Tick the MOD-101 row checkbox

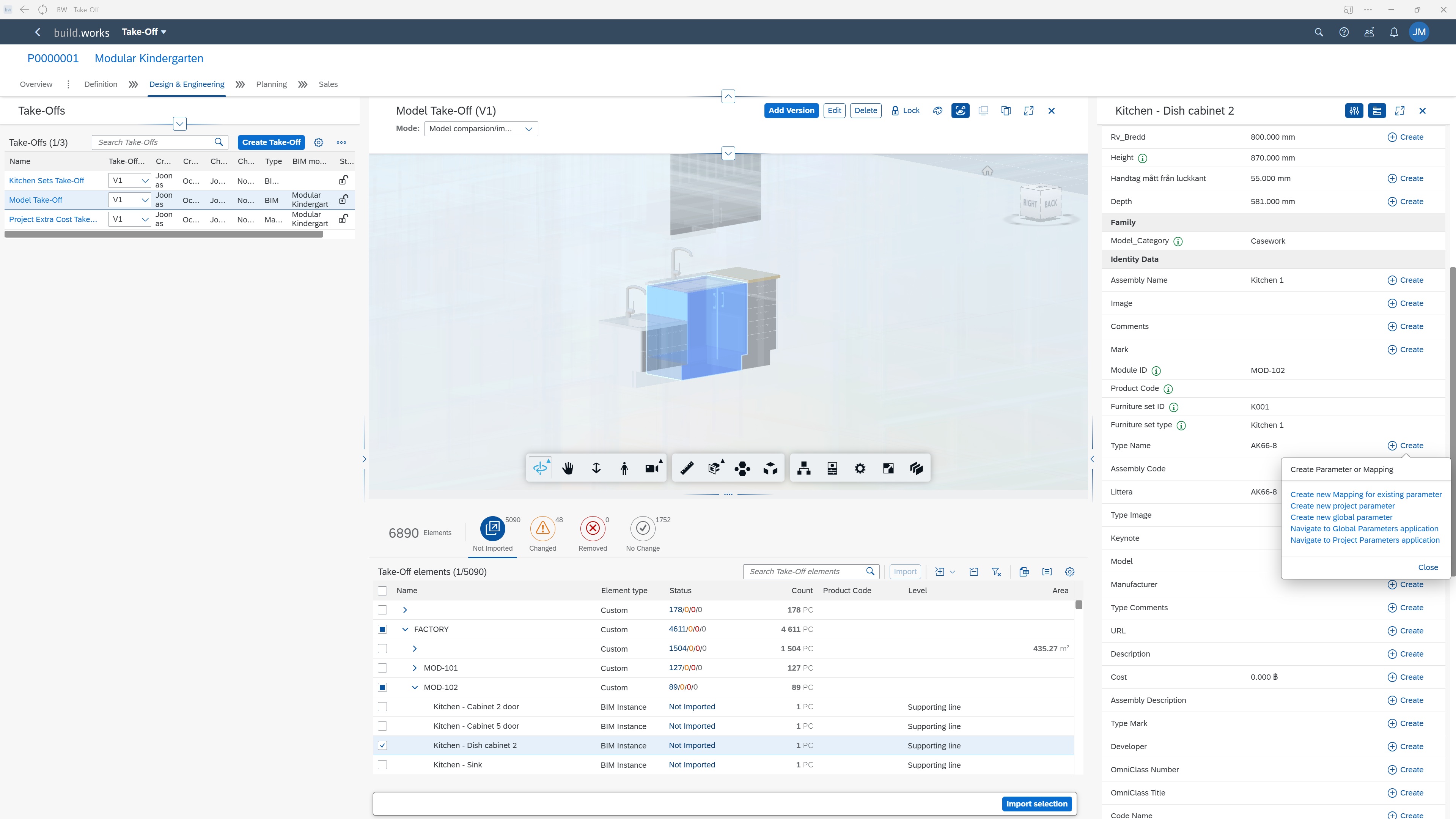(x=383, y=668)
